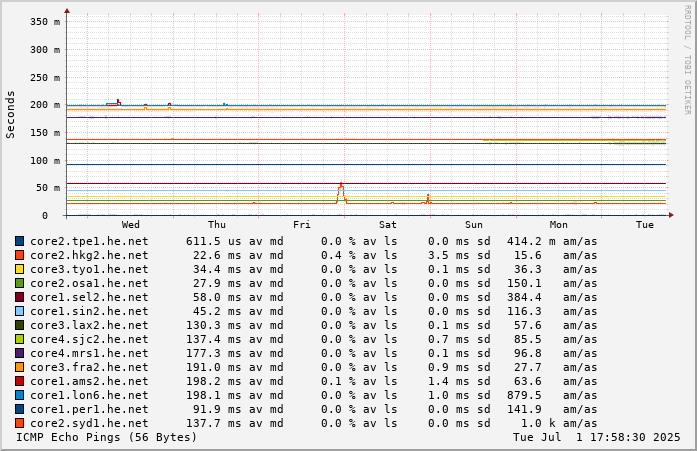Viewport: 697px width, 451px height.
Task: Click the 198.2 ms median value
Action: pyautogui.click(x=213, y=381)
